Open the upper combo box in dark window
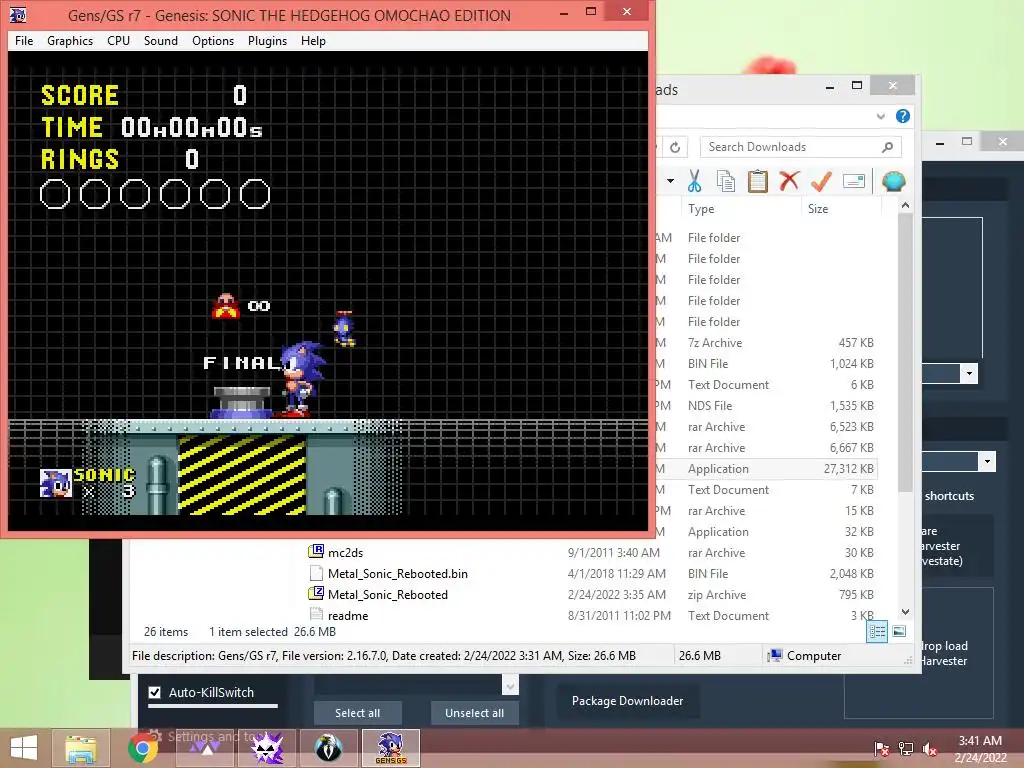 pyautogui.click(x=969, y=374)
